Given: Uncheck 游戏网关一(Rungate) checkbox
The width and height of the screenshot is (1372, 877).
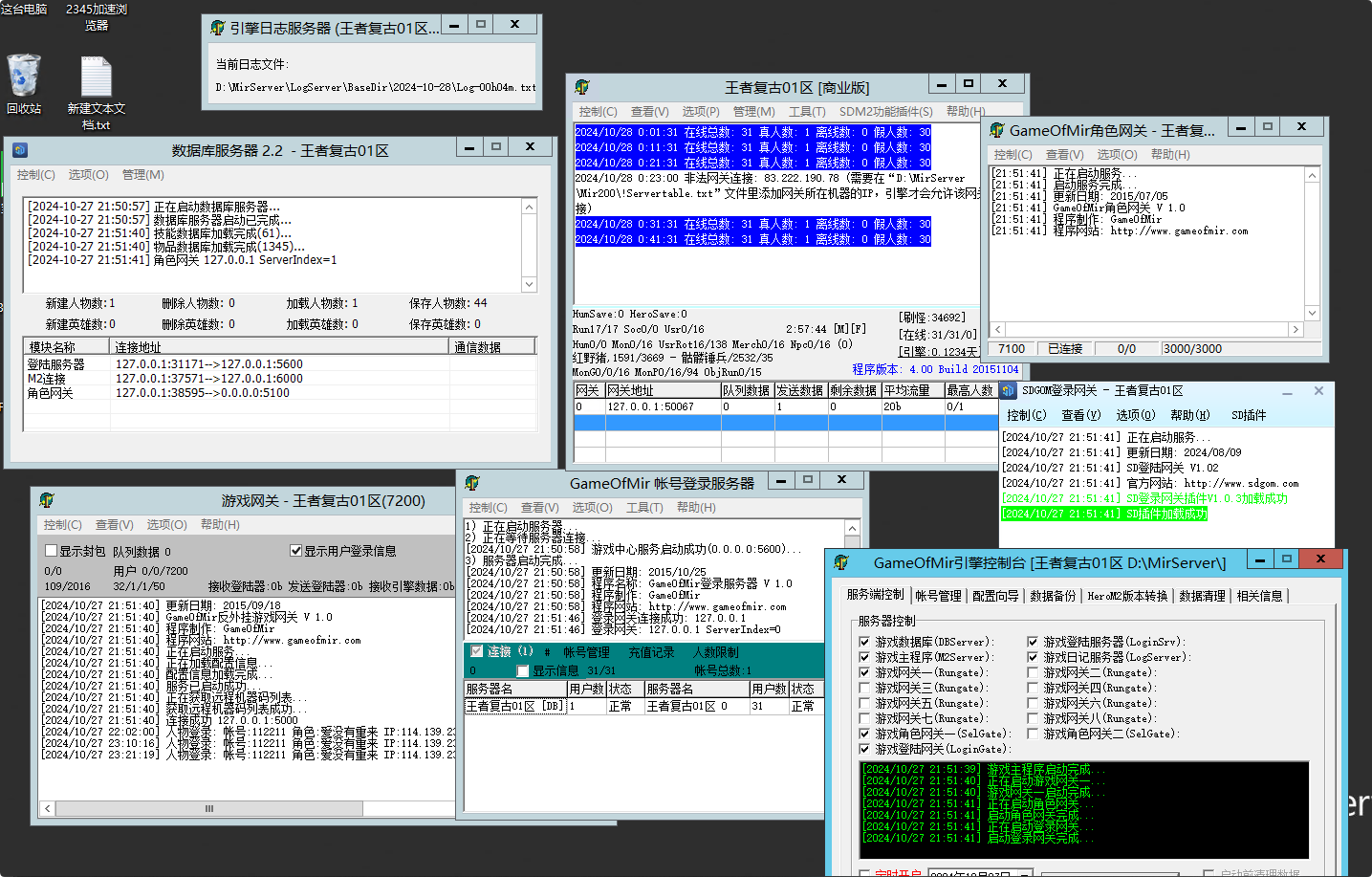Looking at the screenshot, I should click(x=864, y=673).
